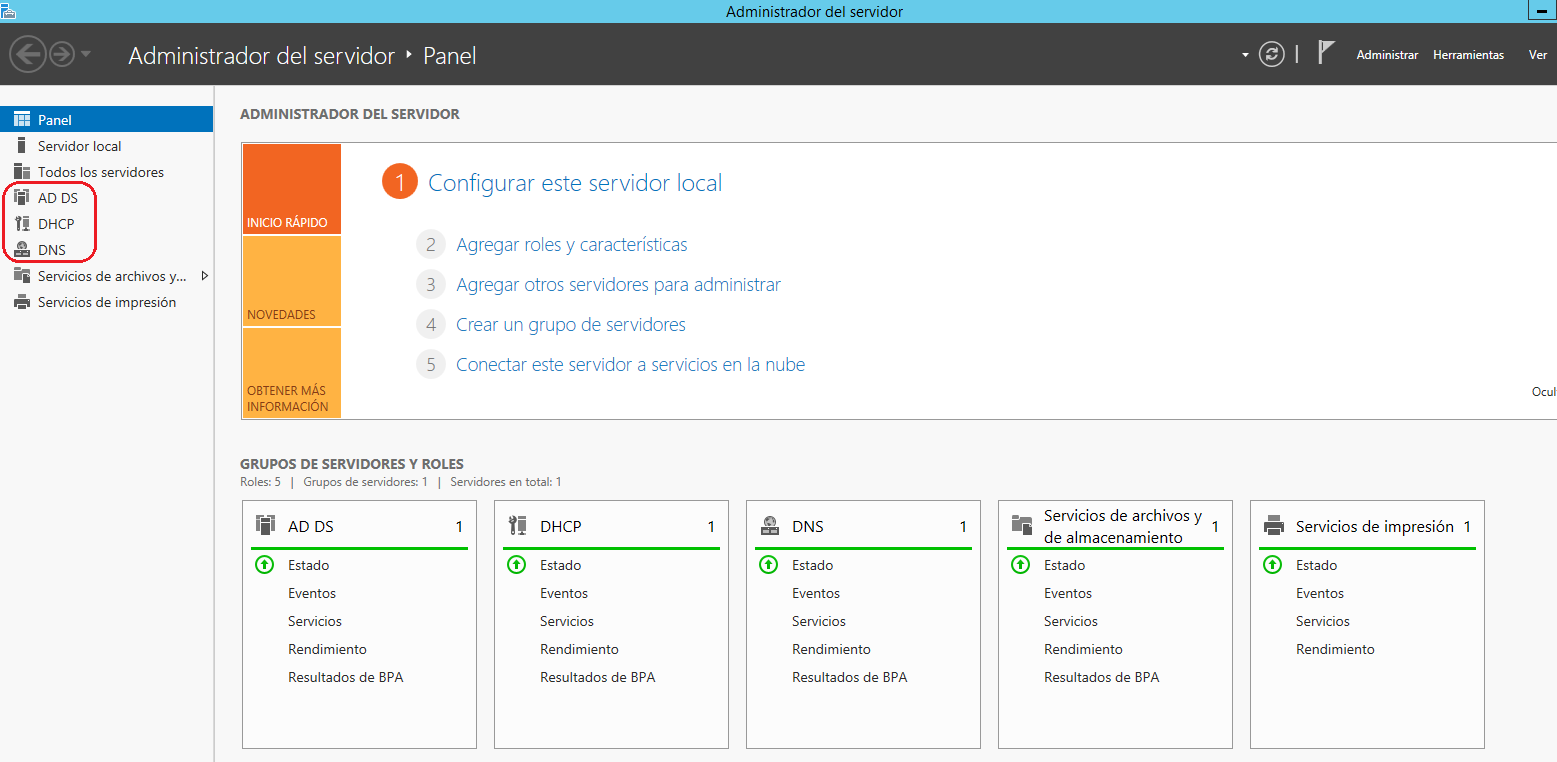The image size is (1557, 762).
Task: Go back using the back arrow
Action: point(28,54)
